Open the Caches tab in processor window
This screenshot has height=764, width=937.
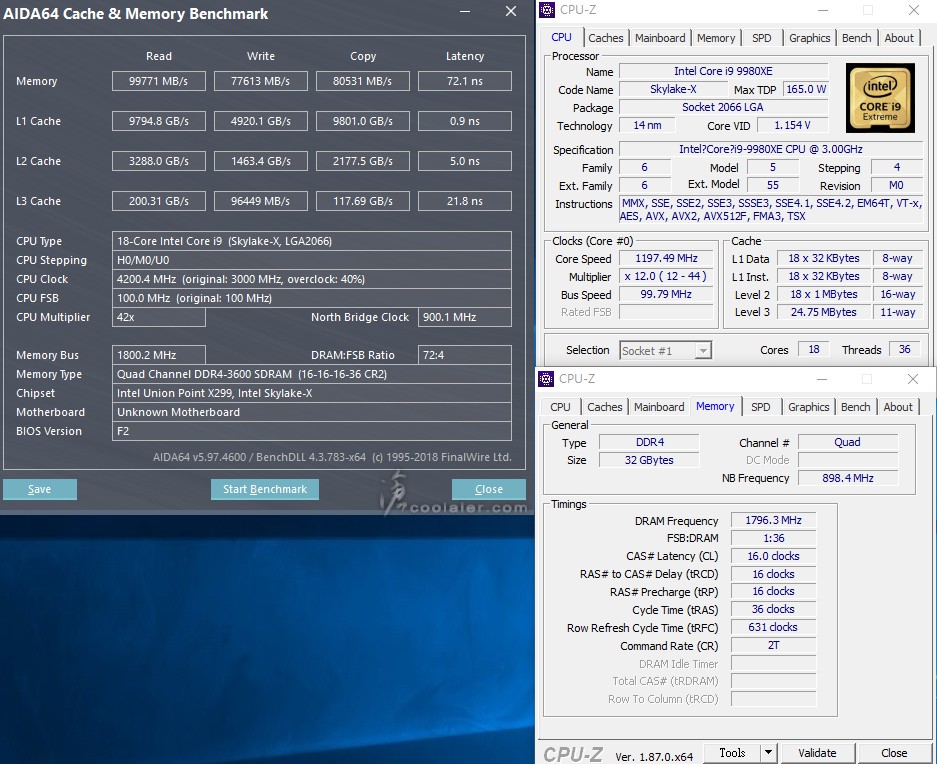(605, 38)
